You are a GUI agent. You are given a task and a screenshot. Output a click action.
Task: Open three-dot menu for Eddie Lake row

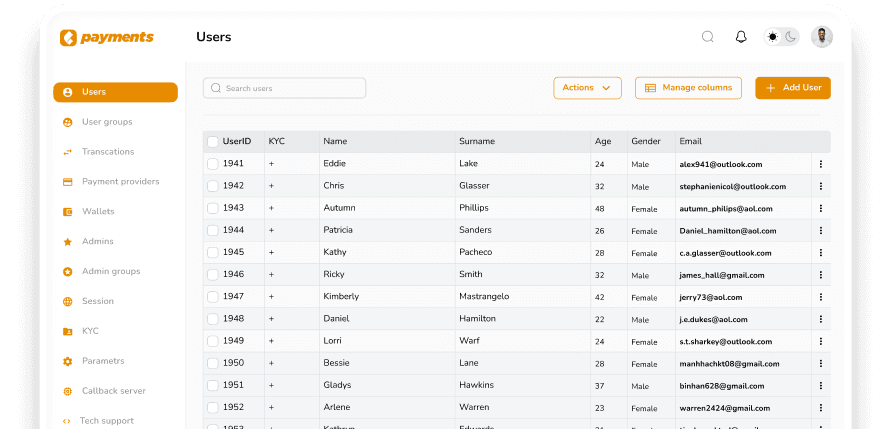[820, 164]
